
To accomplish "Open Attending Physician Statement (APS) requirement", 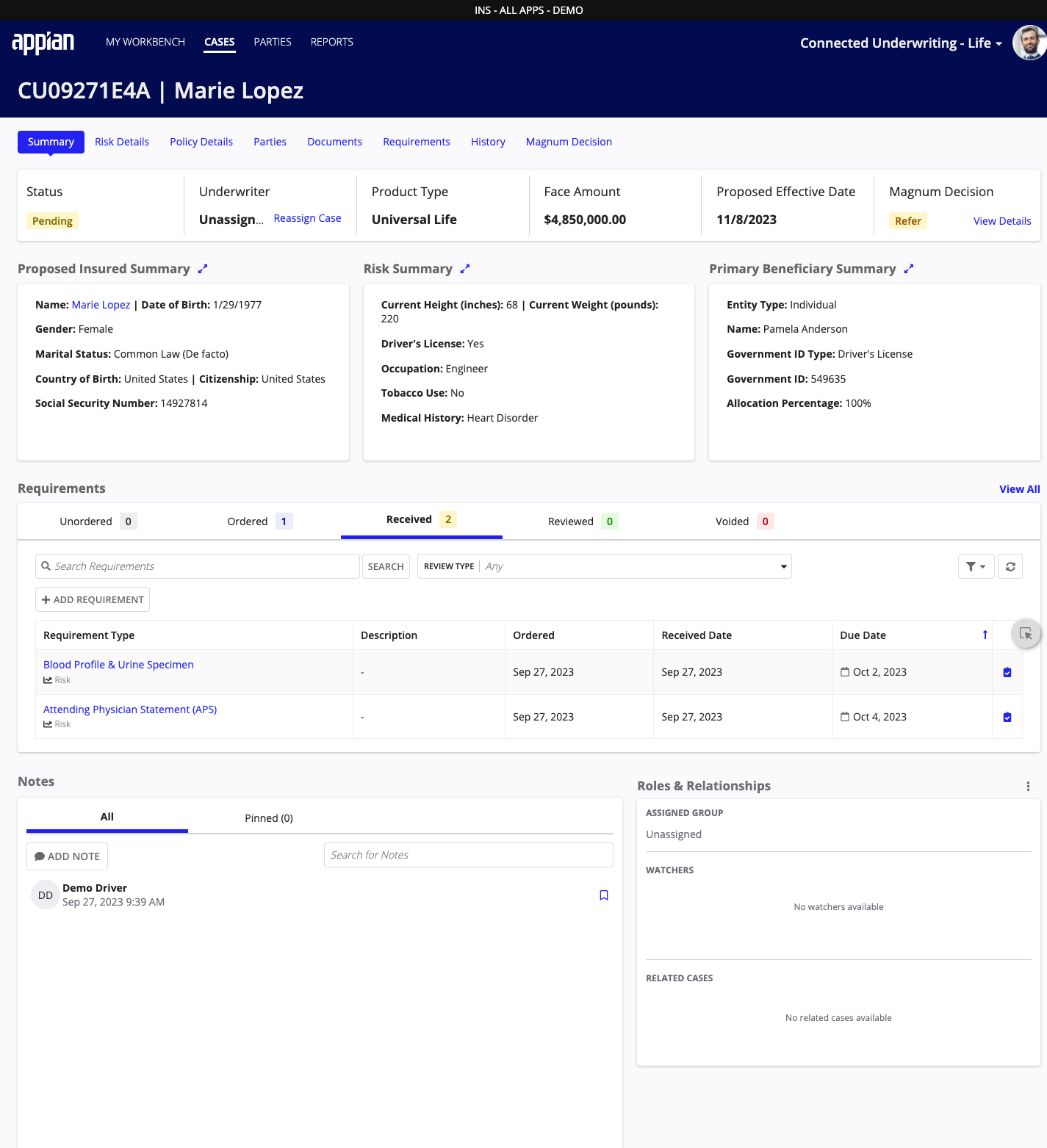I will click(130, 710).
